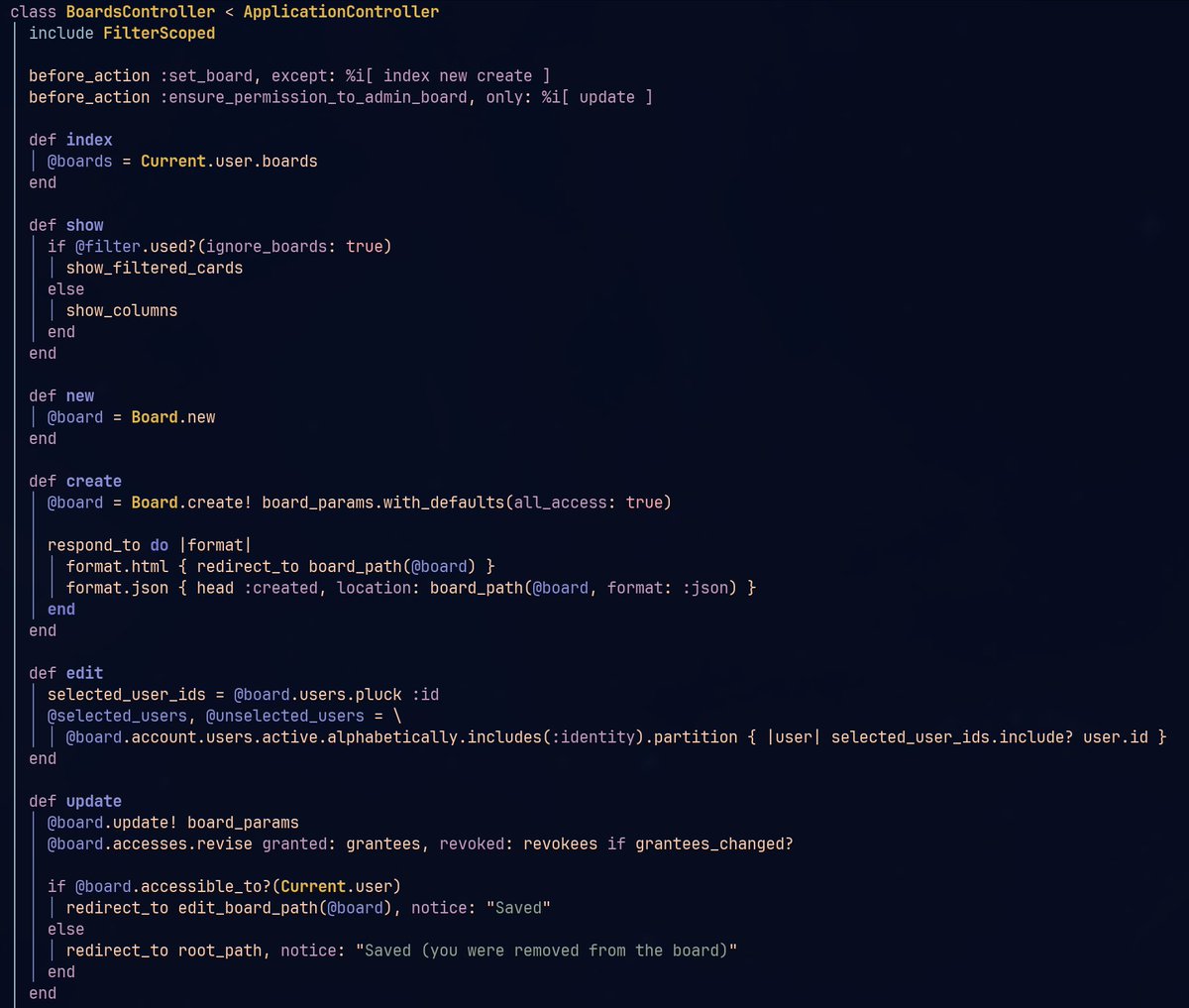Click the 'new' method definition name

(x=80, y=395)
